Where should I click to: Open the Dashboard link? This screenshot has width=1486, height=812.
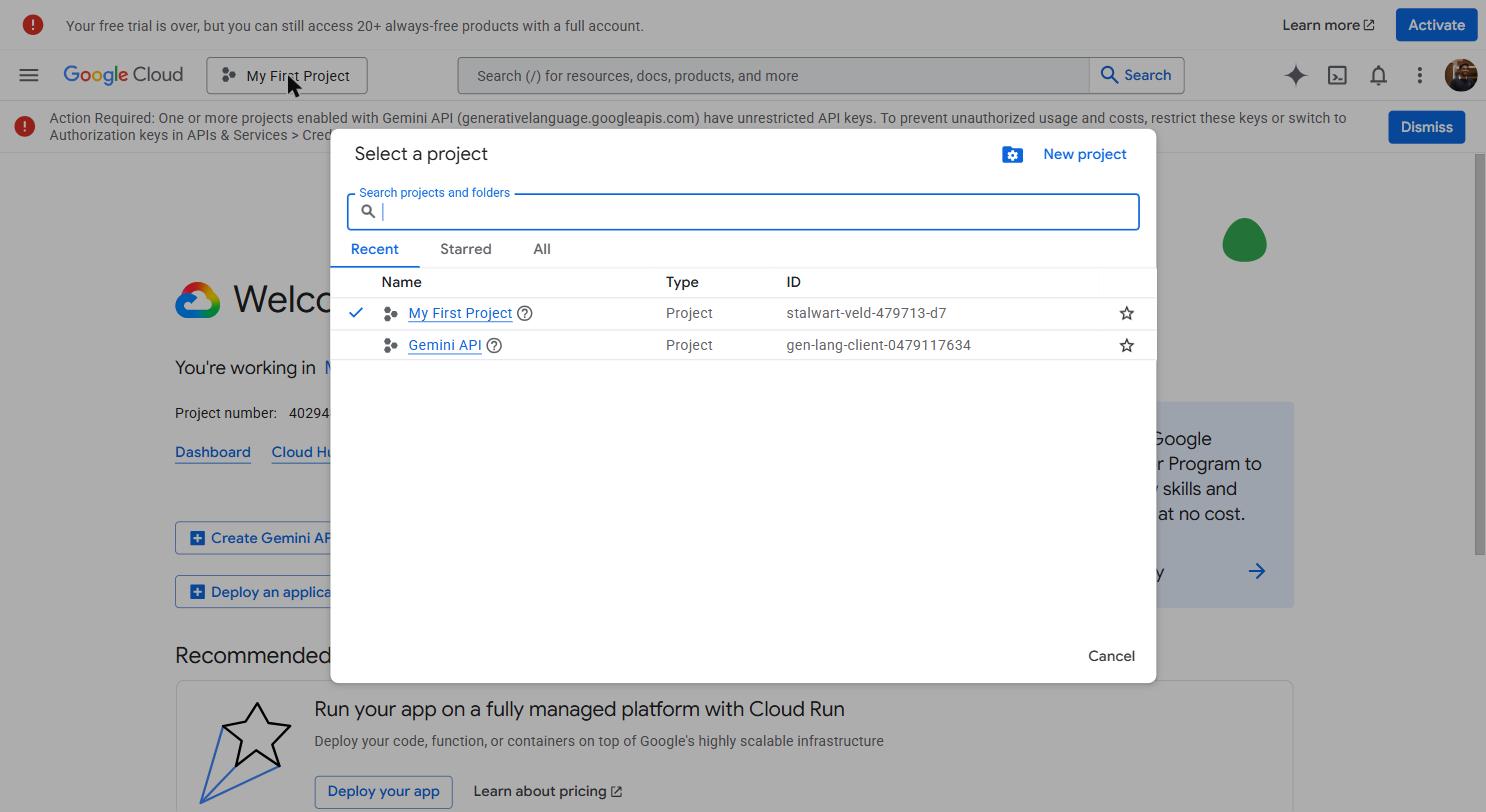click(x=213, y=452)
